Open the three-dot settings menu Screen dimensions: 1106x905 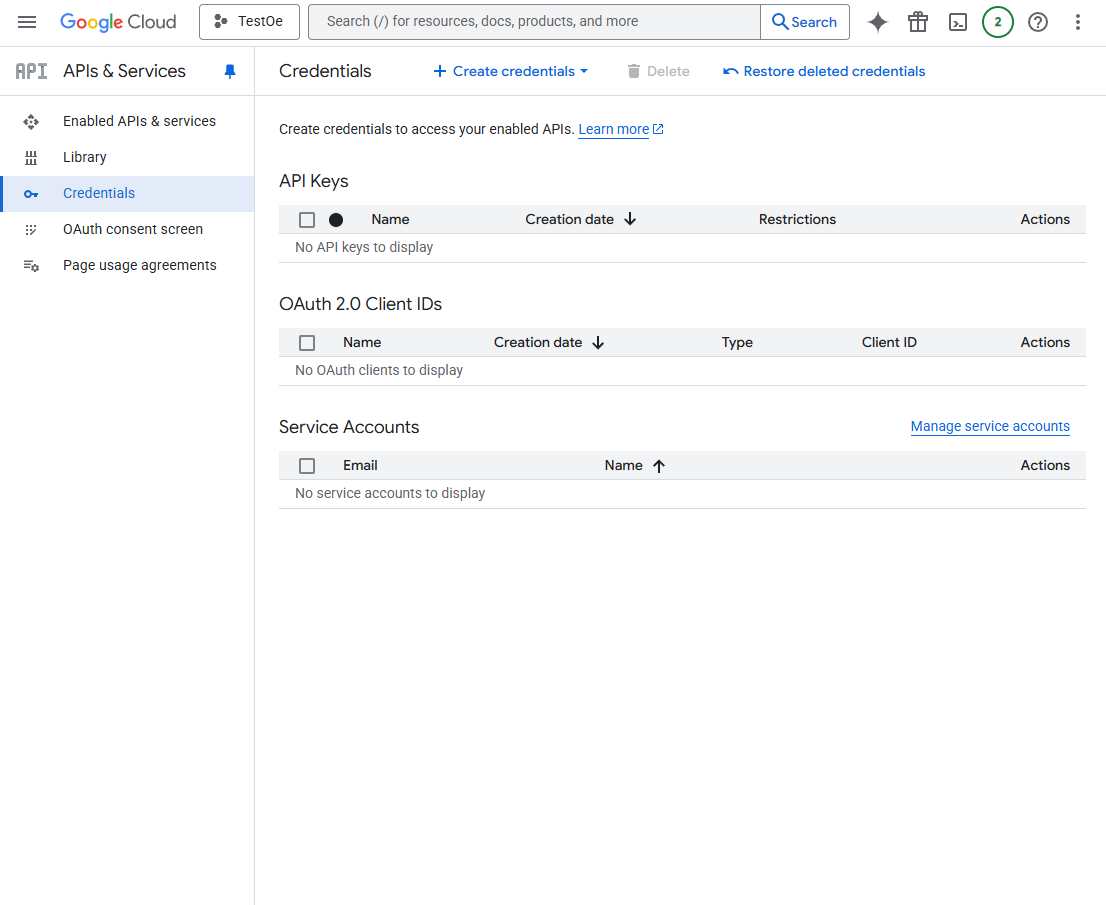[1078, 23]
